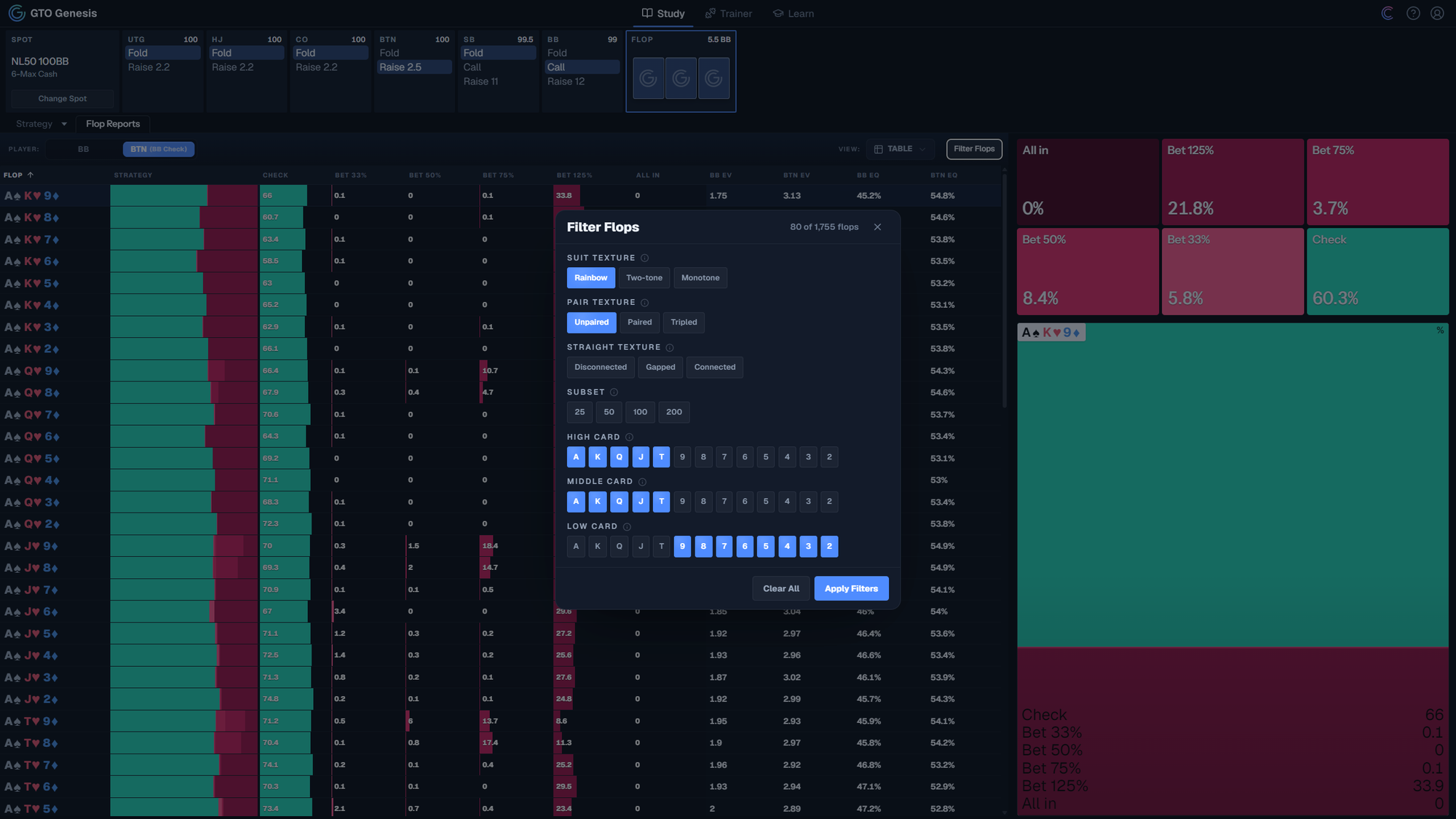Click the Filter Flops button
This screenshot has width=1456, height=819.
[974, 149]
